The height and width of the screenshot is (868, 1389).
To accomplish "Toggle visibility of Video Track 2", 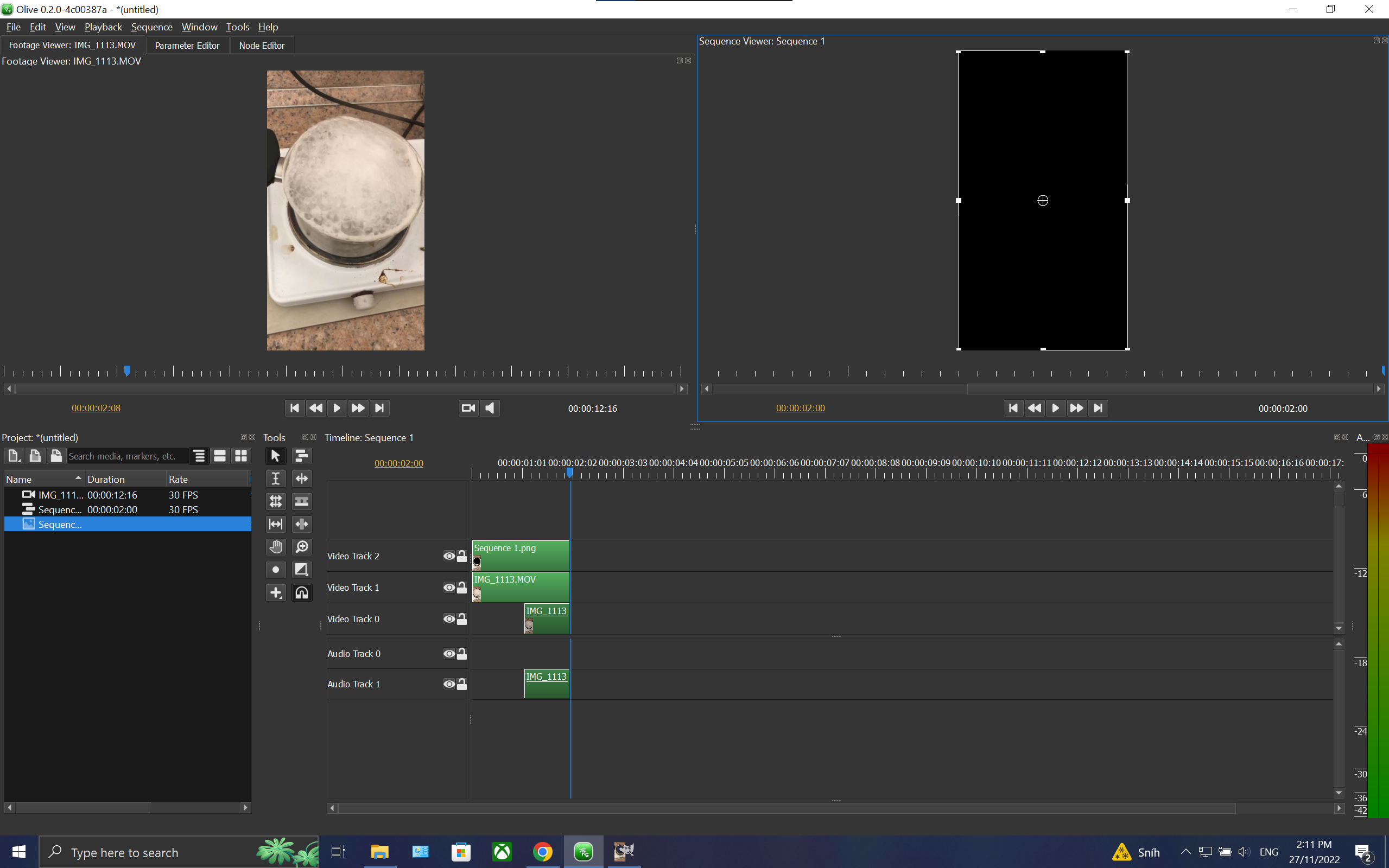I will (449, 556).
